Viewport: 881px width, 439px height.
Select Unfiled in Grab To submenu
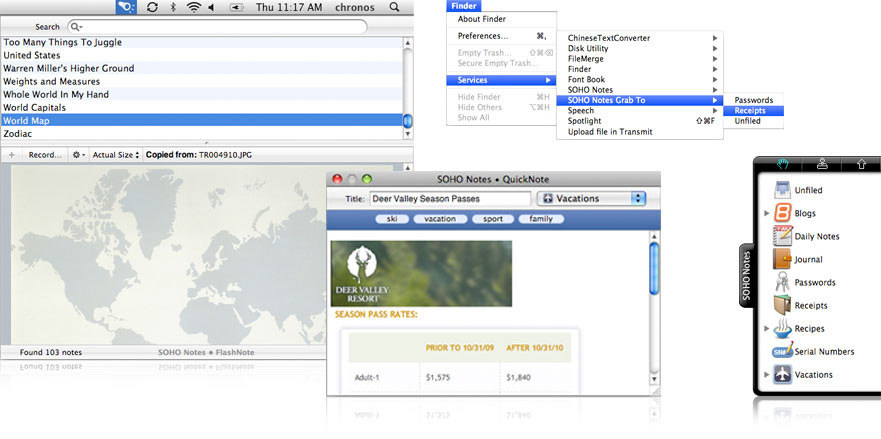(753, 121)
